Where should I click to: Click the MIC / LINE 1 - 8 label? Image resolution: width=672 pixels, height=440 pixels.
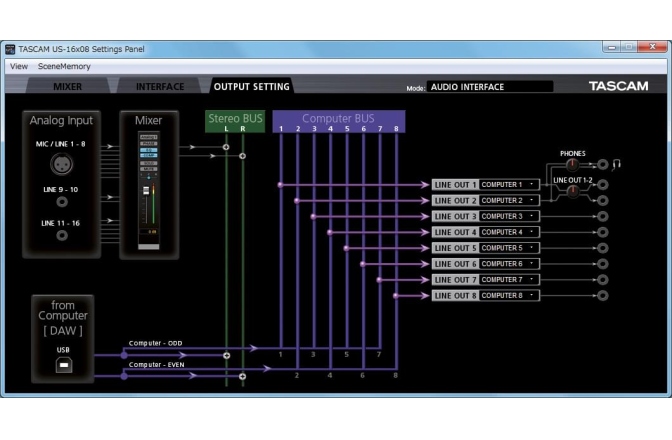(60, 144)
